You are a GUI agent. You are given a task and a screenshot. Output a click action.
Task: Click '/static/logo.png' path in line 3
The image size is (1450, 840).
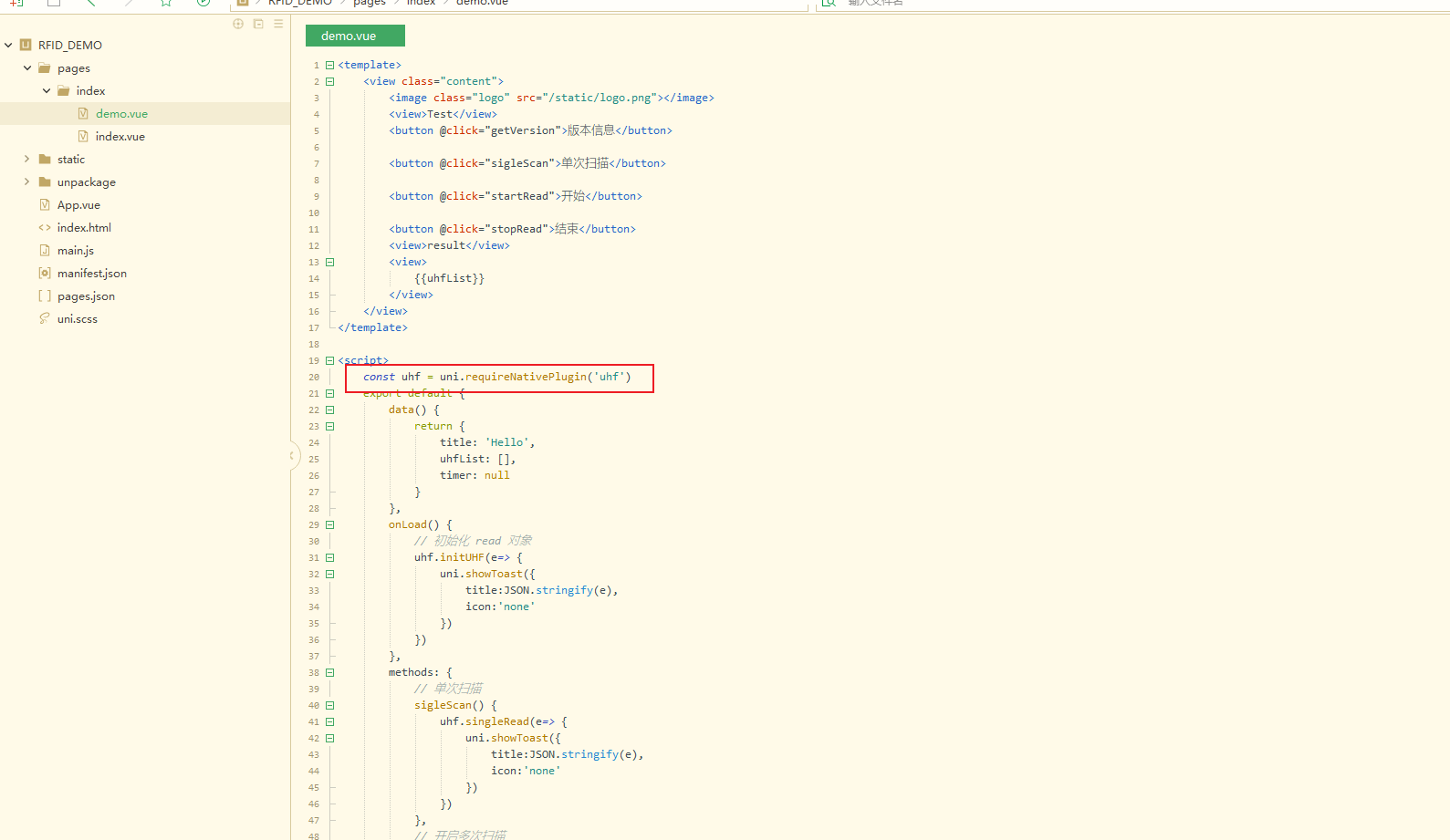point(600,98)
